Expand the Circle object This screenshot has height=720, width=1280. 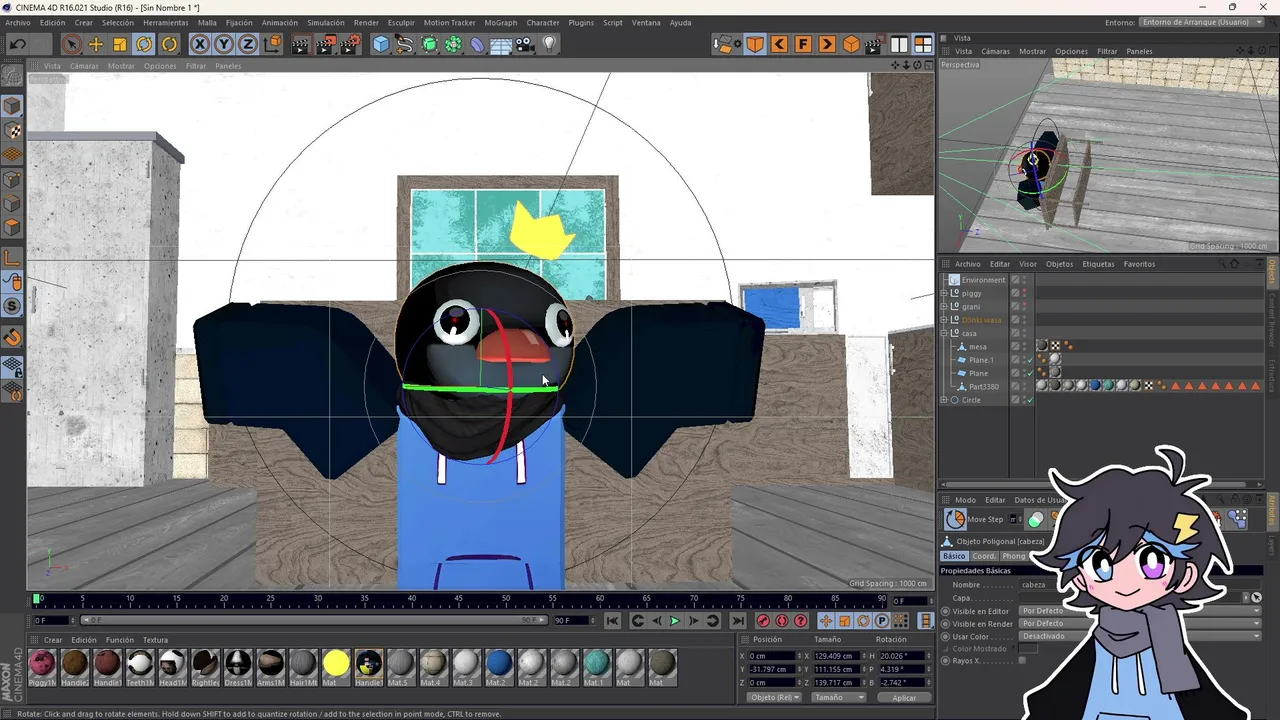[x=944, y=400]
